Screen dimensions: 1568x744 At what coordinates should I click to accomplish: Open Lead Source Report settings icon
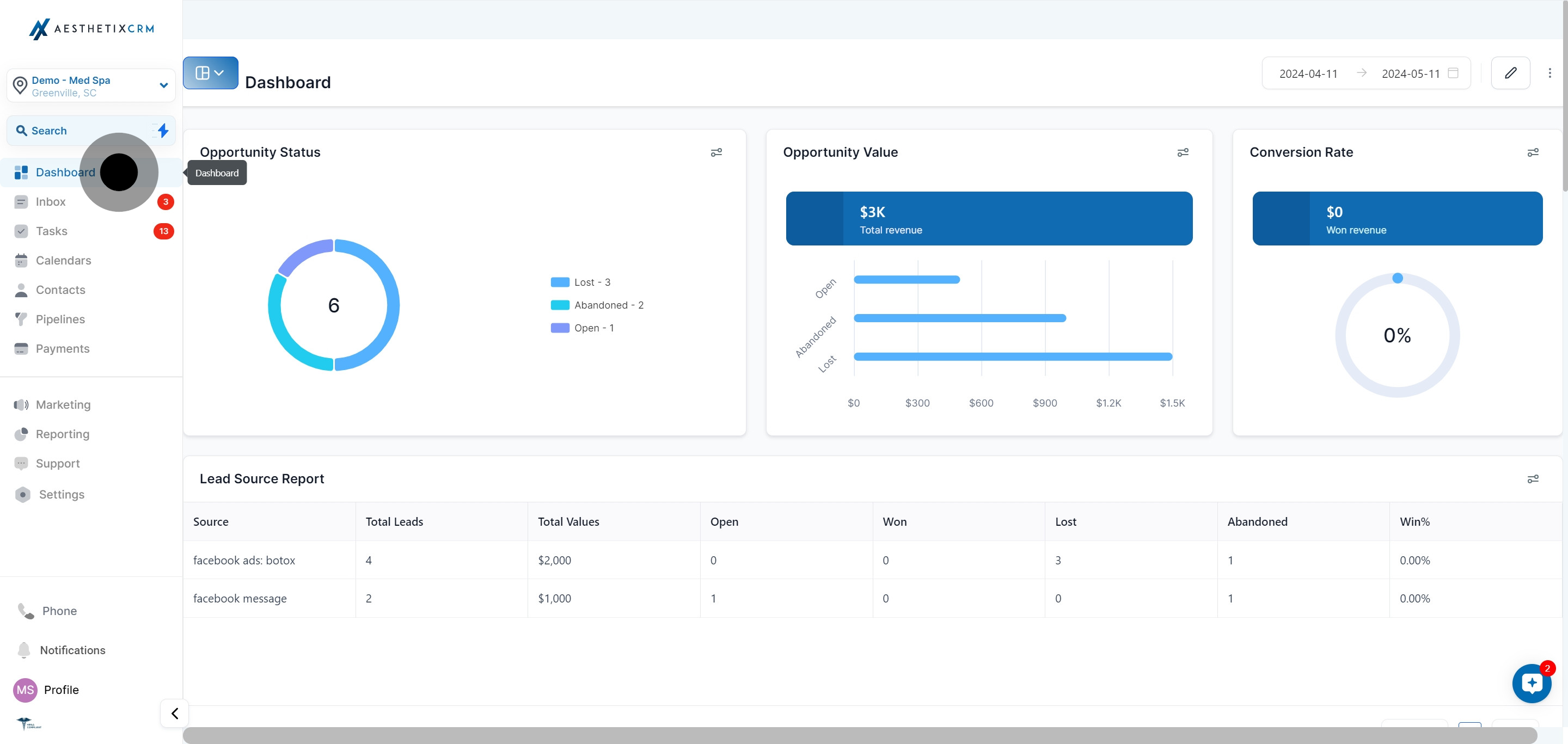pyautogui.click(x=1533, y=479)
